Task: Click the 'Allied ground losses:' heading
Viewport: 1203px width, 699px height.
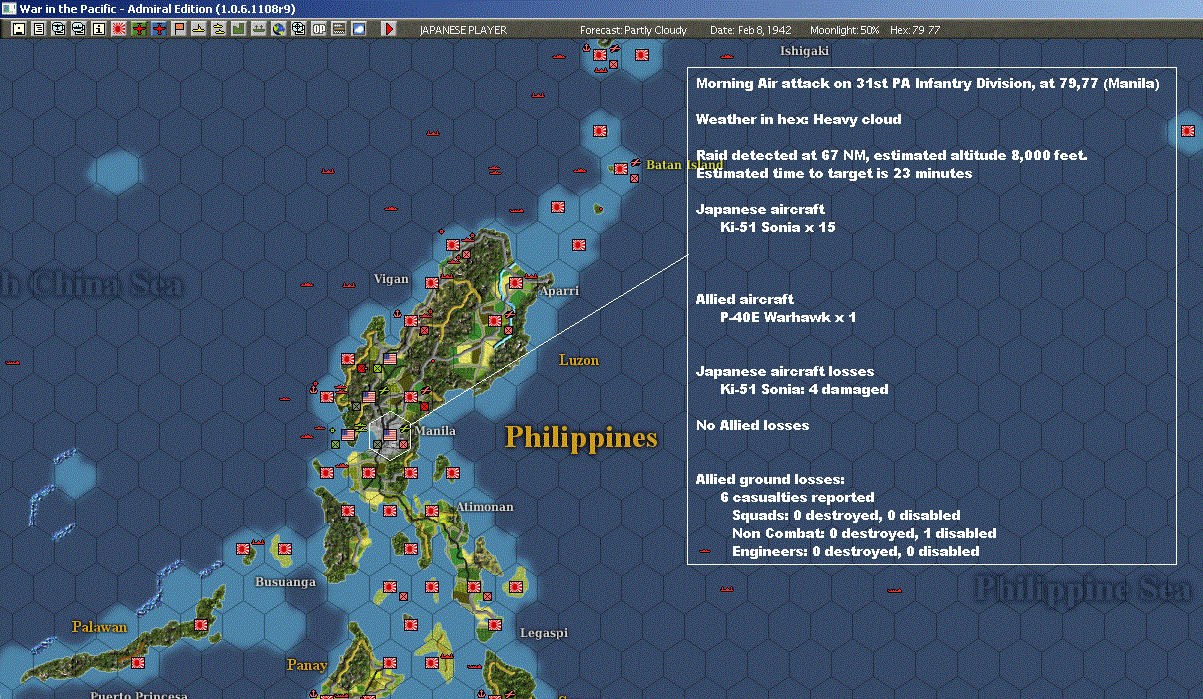Action: (x=770, y=479)
